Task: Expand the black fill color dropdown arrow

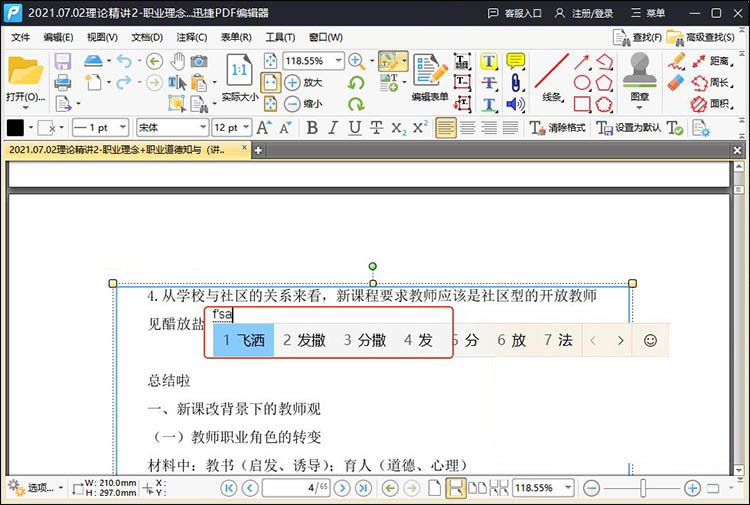Action: click(31, 128)
